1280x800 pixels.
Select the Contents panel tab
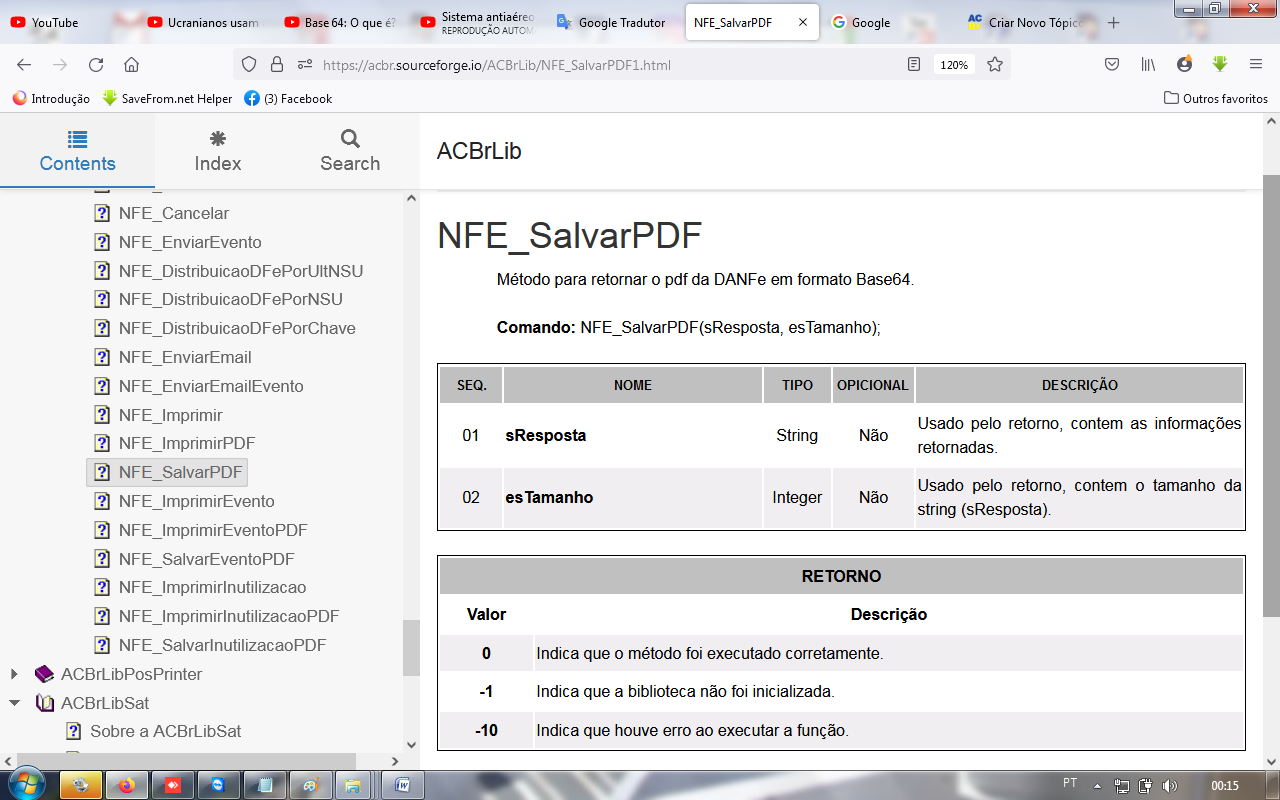[x=77, y=151]
